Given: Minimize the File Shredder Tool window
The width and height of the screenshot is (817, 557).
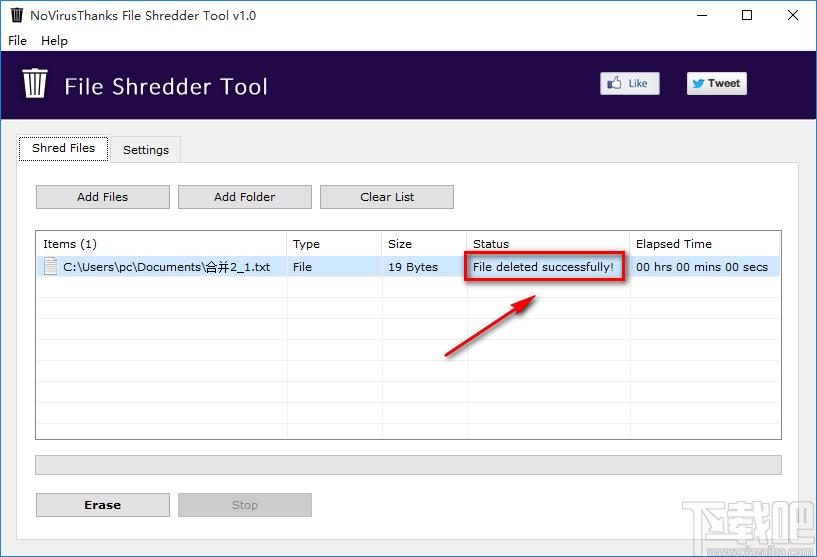Looking at the screenshot, I should coord(702,15).
